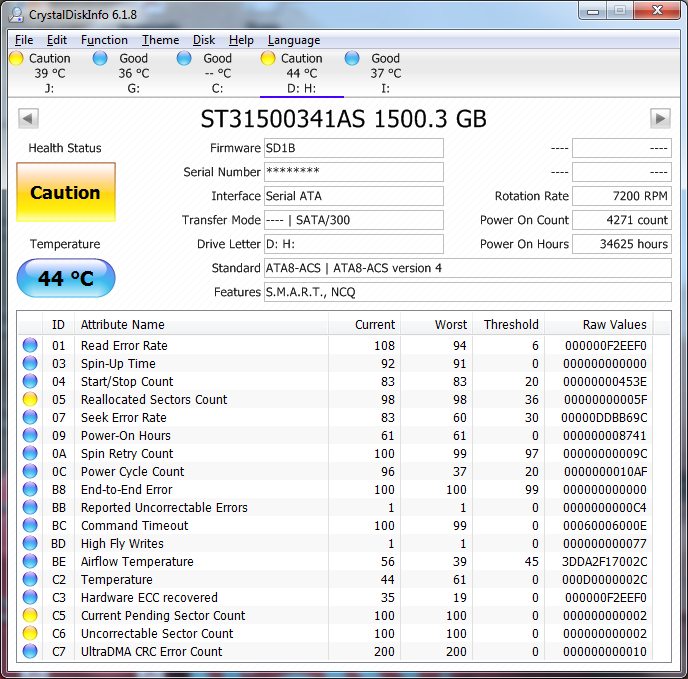Viewport: 688px width, 679px height.
Task: Click the blue status orb for Read Error Rate
Action: 30,345
